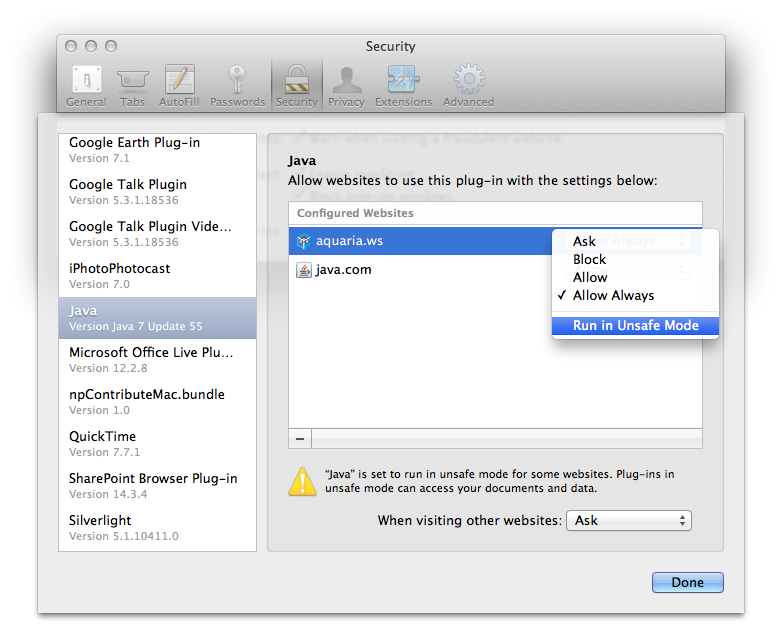Click the aquaria.ws site favicon
The image size is (782, 624).
(x=303, y=241)
